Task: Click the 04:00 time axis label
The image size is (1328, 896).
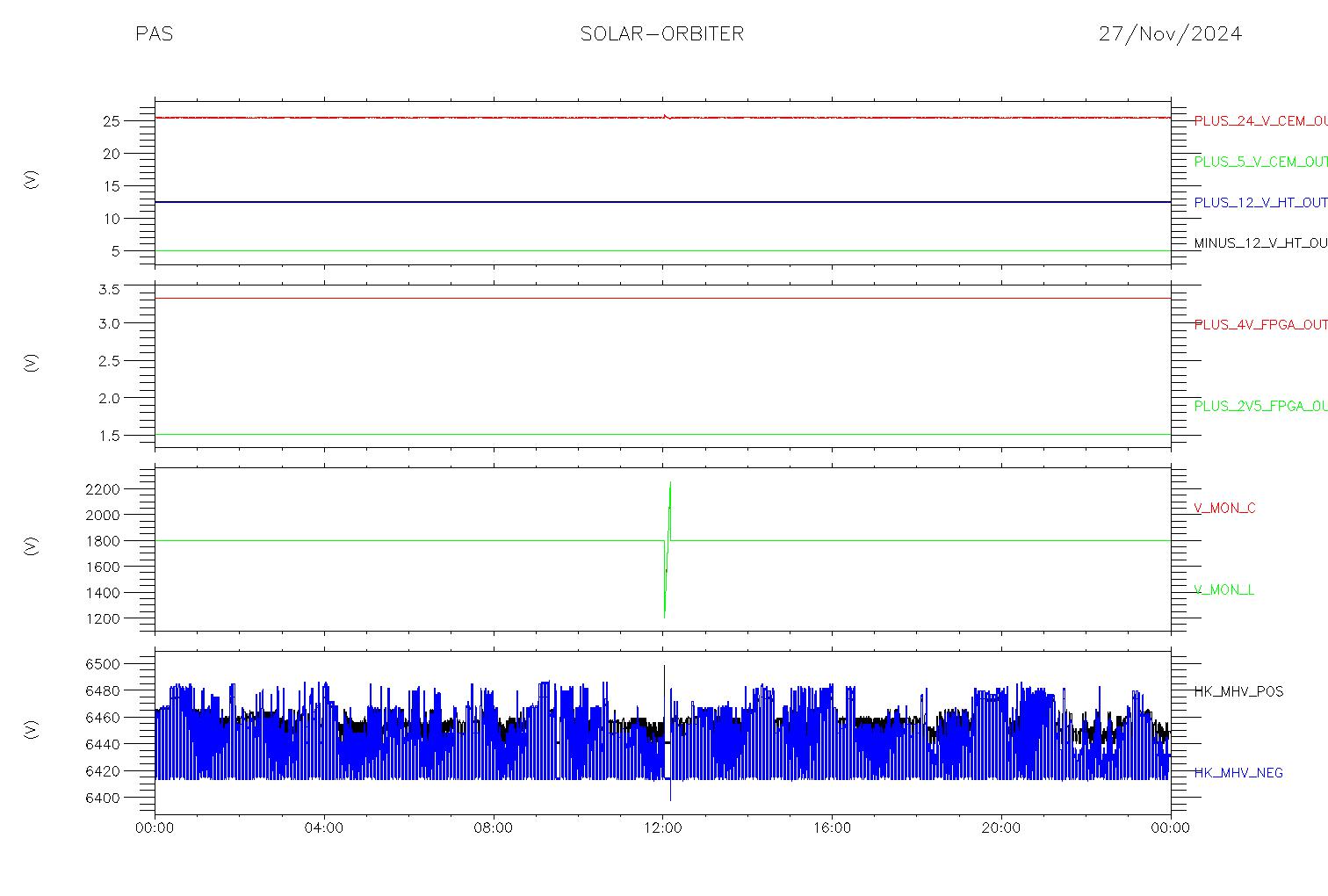Action: coord(324,828)
